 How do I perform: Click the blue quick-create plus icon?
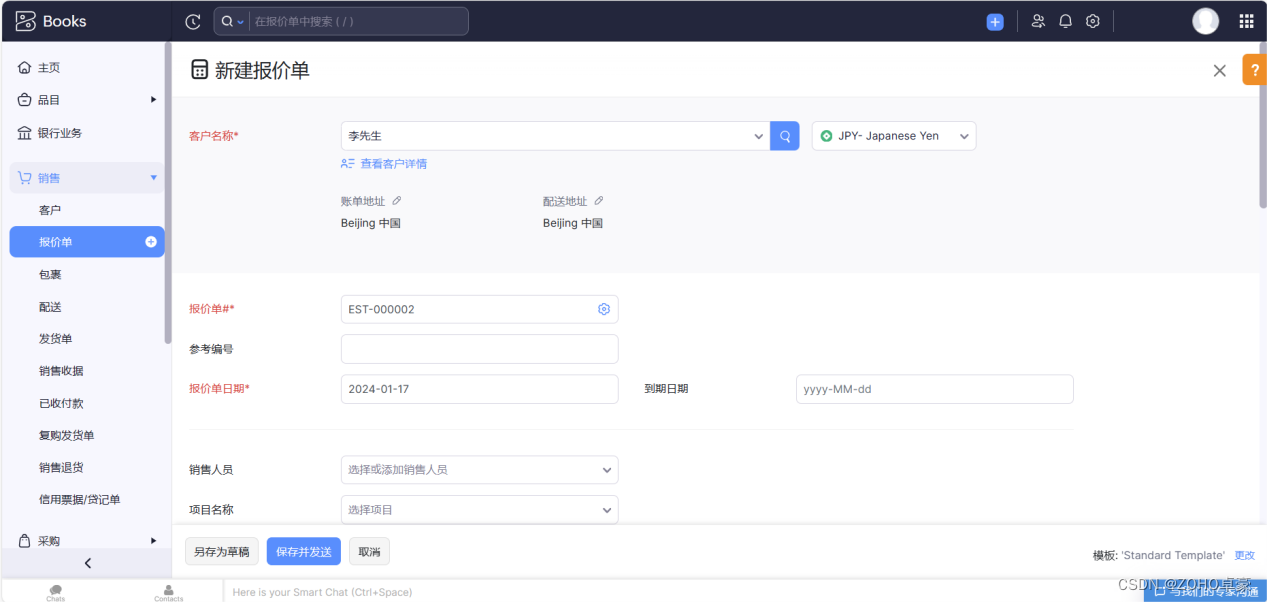click(995, 21)
